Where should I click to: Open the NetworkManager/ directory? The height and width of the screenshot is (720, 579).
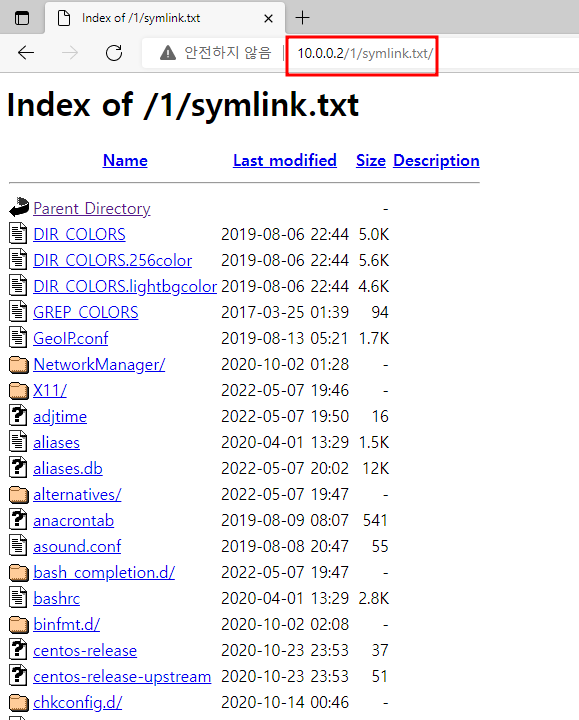click(99, 365)
